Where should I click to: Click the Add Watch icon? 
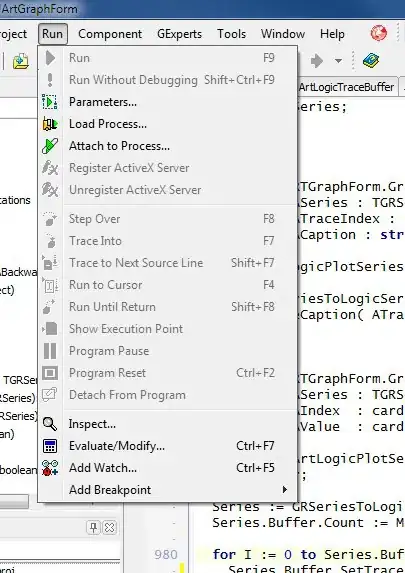click(x=50, y=468)
